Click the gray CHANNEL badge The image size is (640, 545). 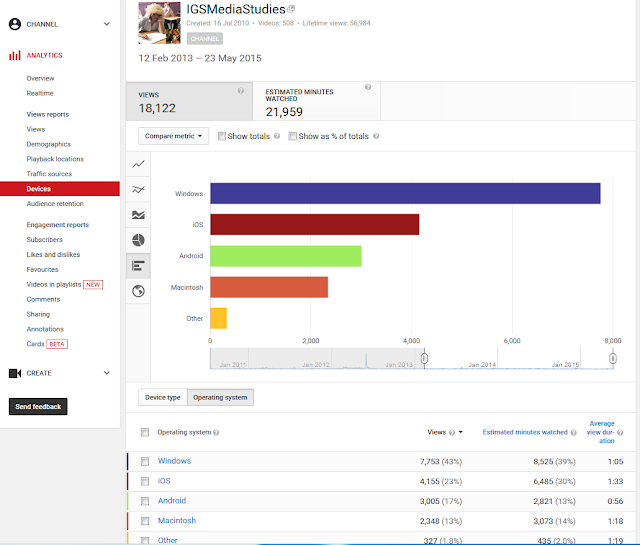[204, 39]
